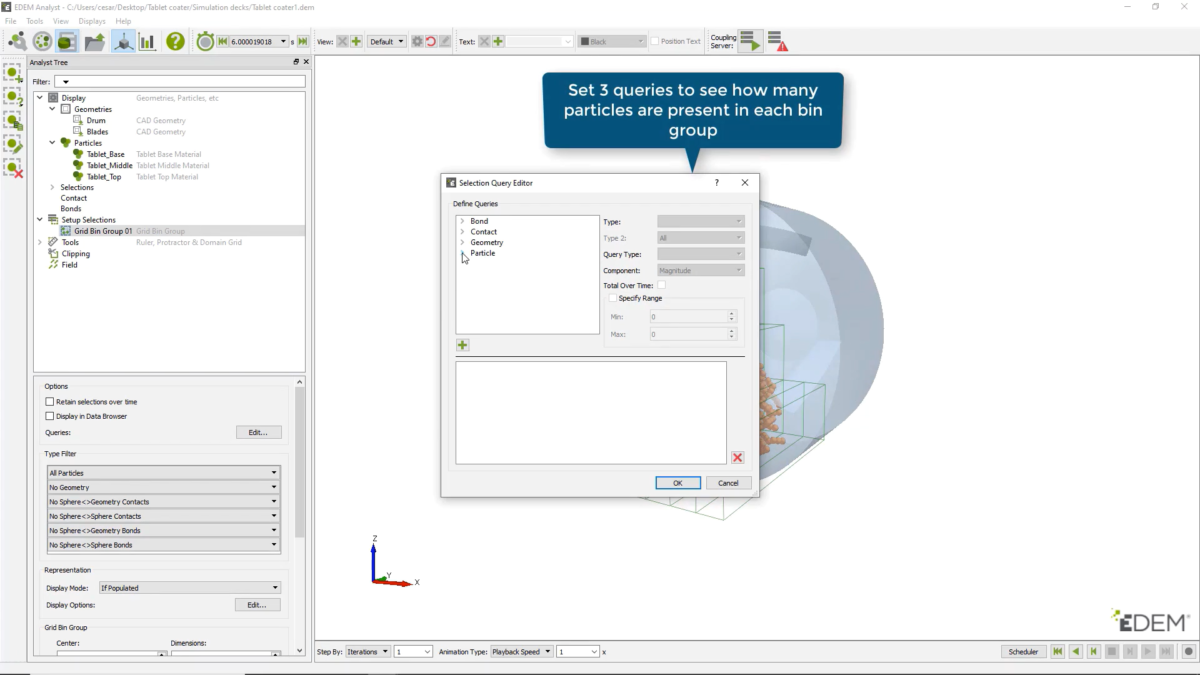
Task: Open the bar chart graph icon
Action: (x=147, y=41)
